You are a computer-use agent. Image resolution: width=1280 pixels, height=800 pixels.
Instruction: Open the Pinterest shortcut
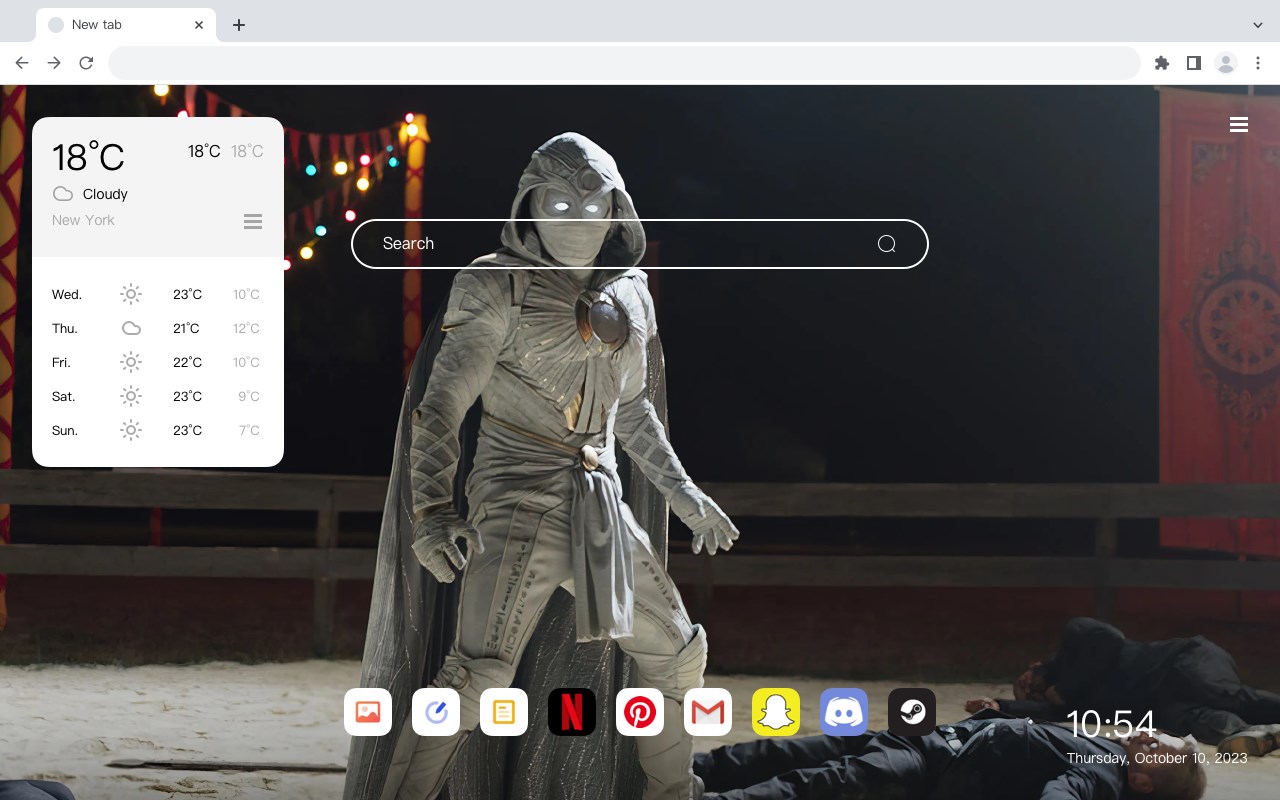(640, 712)
